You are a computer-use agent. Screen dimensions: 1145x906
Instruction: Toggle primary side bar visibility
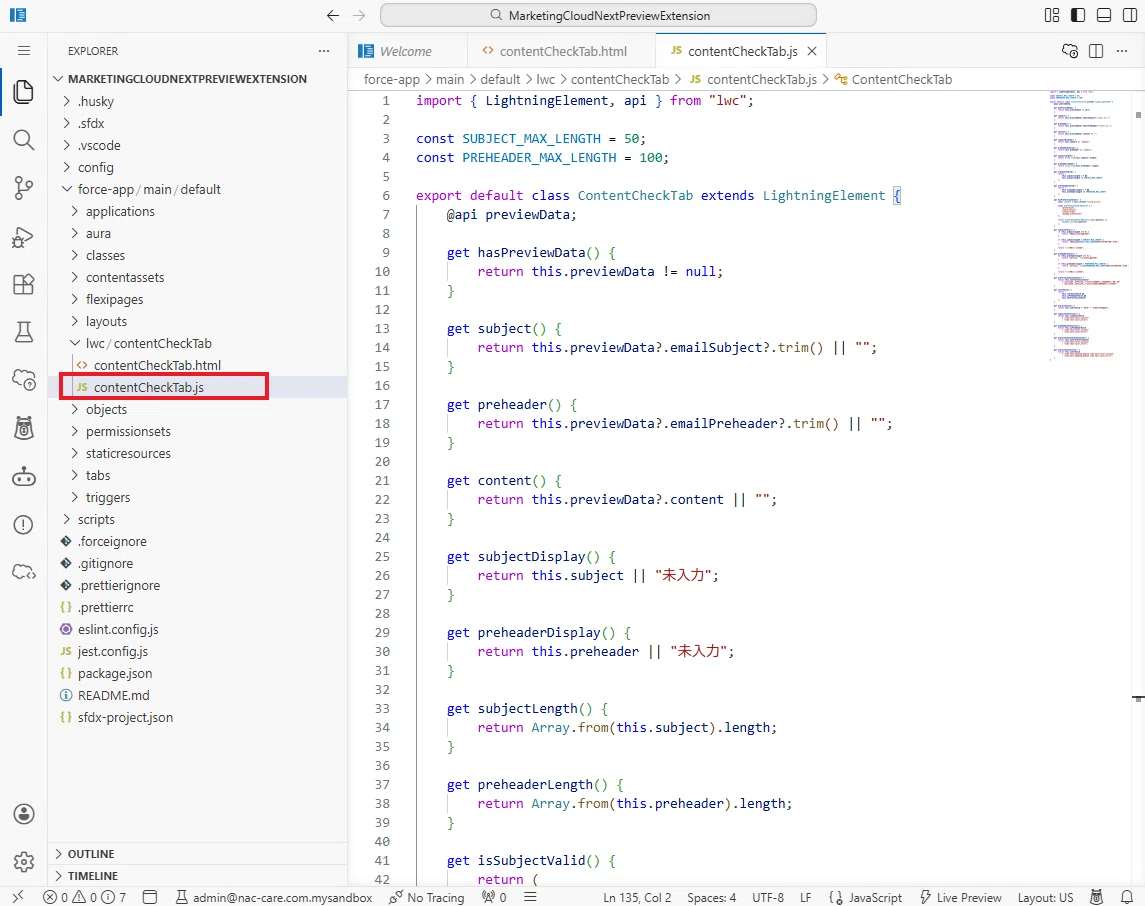coord(1078,15)
